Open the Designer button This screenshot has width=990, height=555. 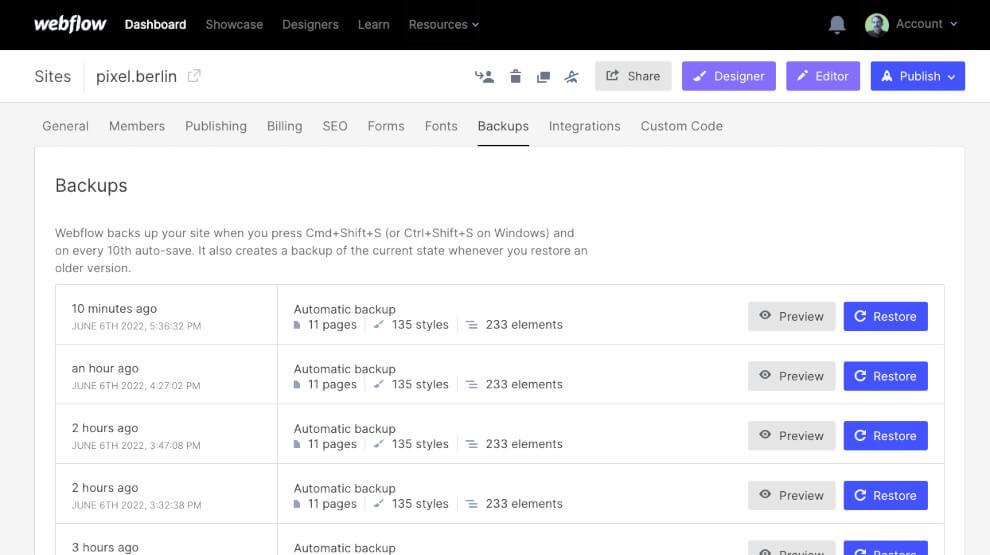[729, 76]
